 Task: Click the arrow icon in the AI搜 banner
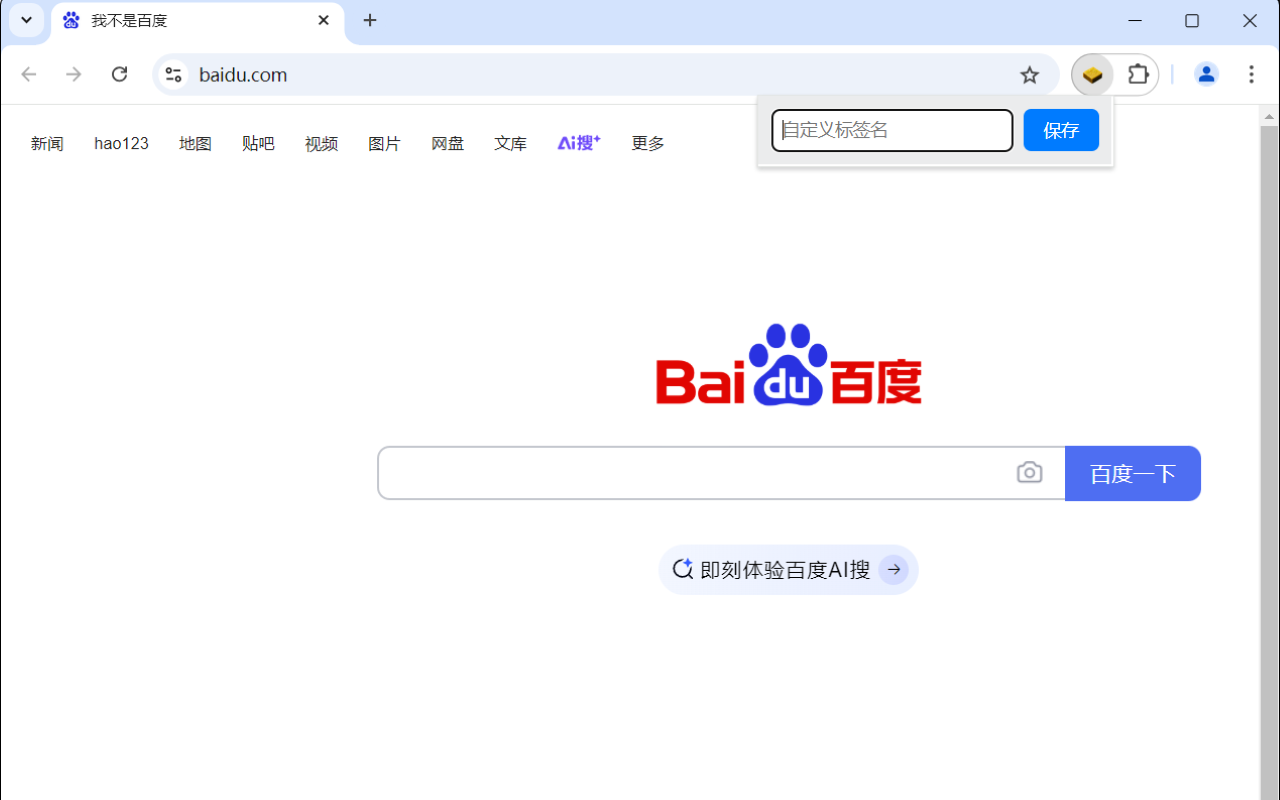pos(894,570)
